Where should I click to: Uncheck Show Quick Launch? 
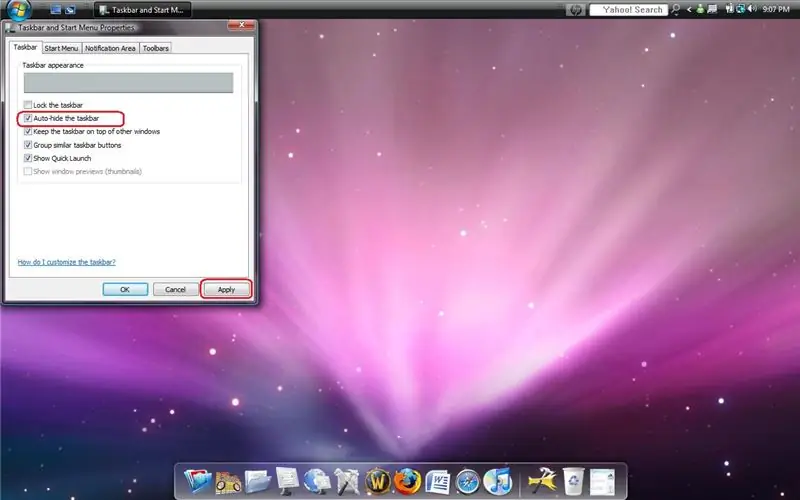coord(28,158)
